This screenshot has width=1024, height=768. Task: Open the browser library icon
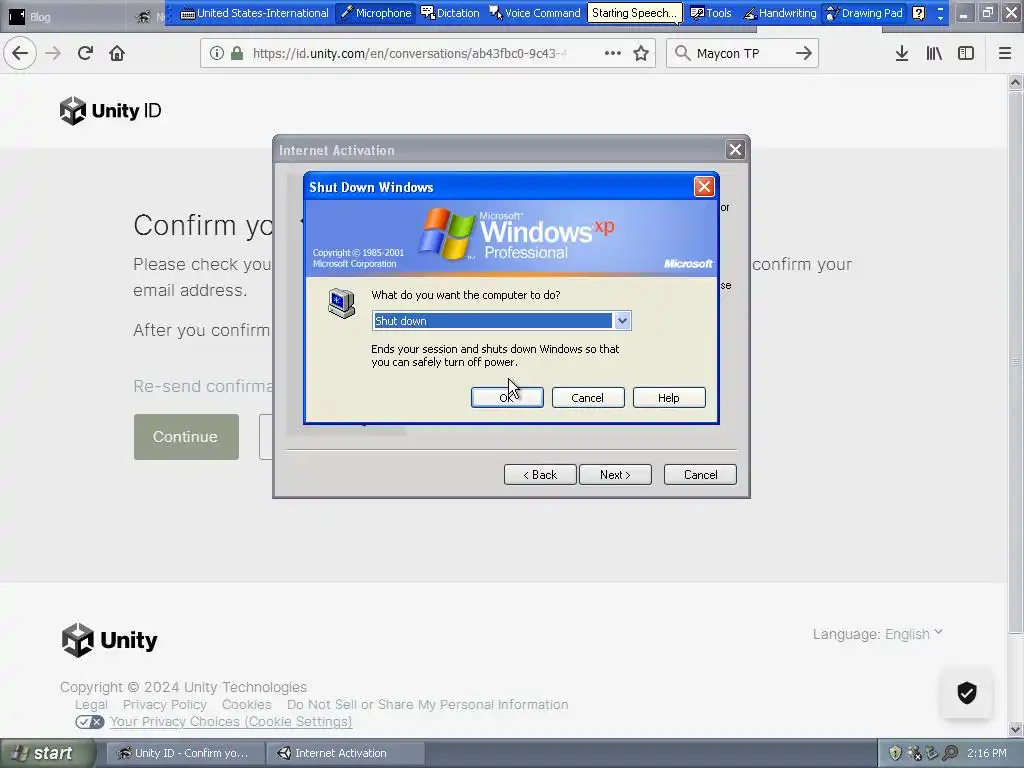click(x=934, y=53)
